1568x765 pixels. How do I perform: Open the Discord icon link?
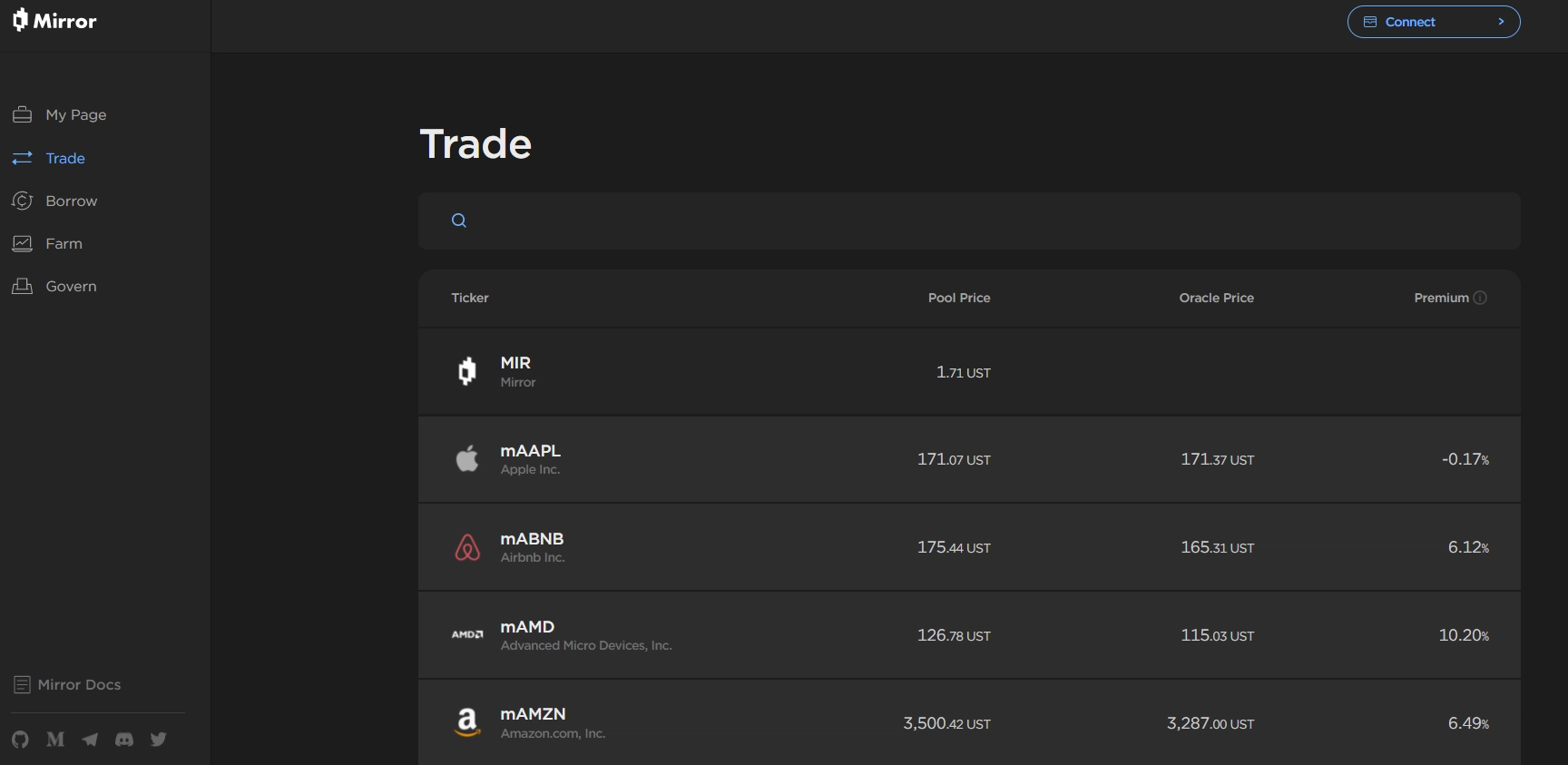(124, 740)
